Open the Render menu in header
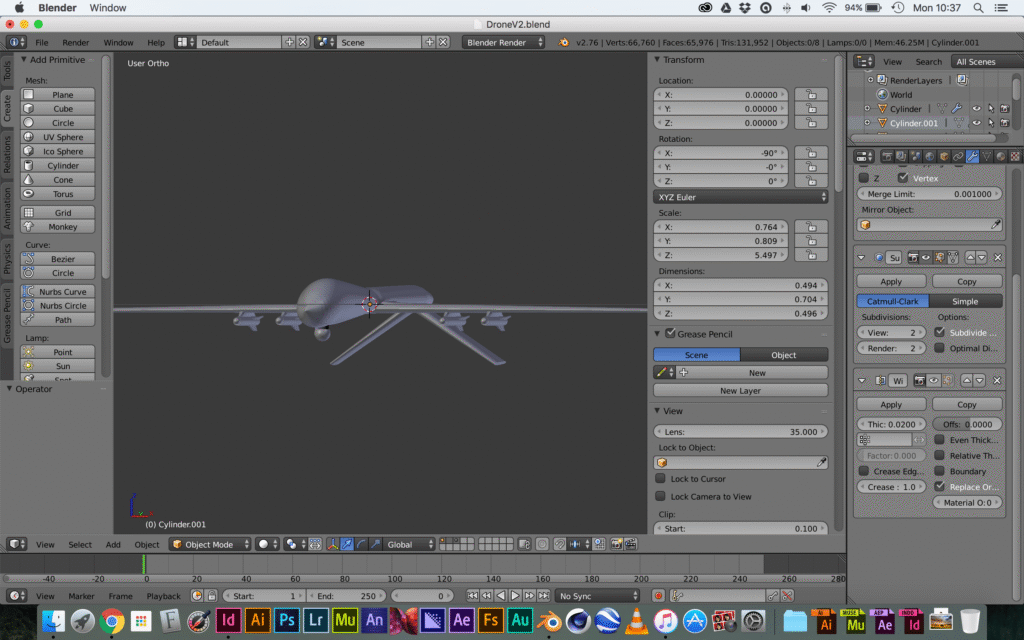The image size is (1024, 640). point(76,42)
